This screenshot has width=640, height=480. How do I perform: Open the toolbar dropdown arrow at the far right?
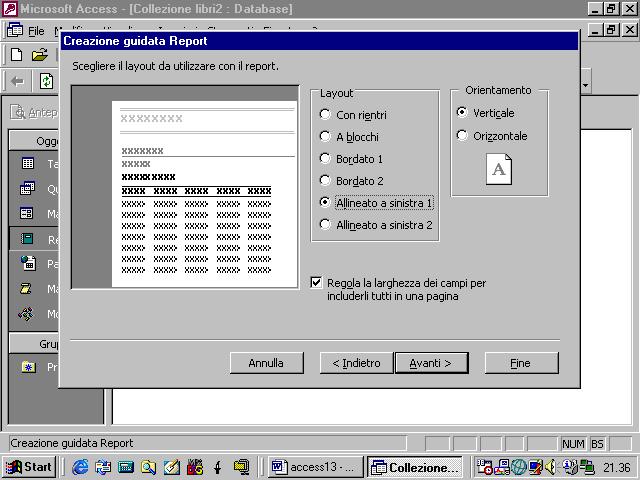(585, 85)
